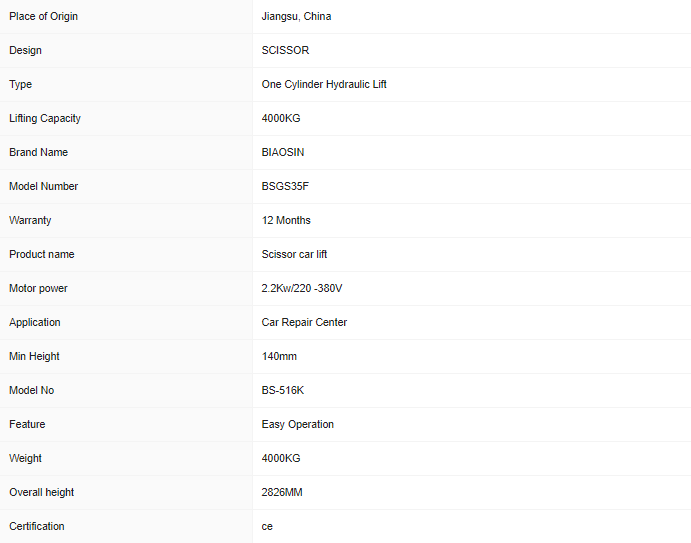This screenshot has width=691, height=543.
Task: Click the "SCISSOR" design value
Action: point(284,50)
